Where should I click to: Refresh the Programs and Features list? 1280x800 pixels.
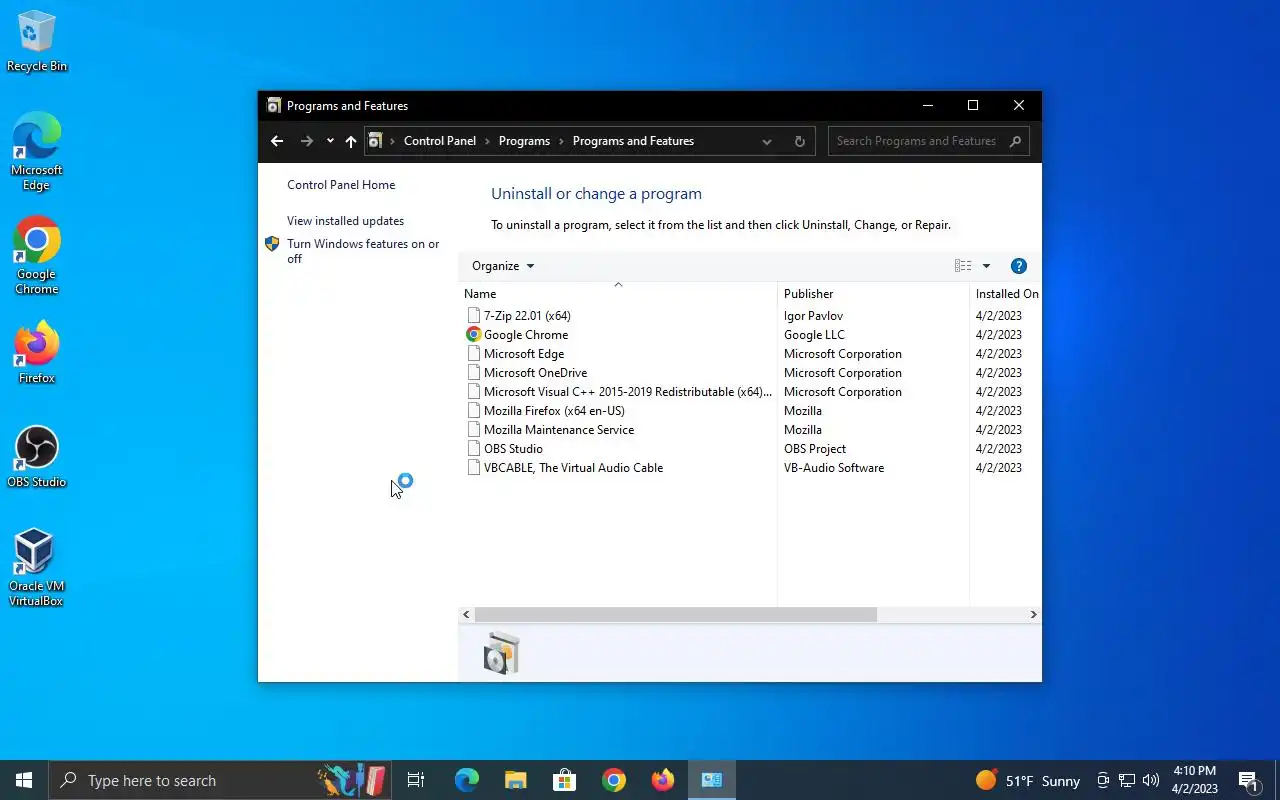point(800,141)
